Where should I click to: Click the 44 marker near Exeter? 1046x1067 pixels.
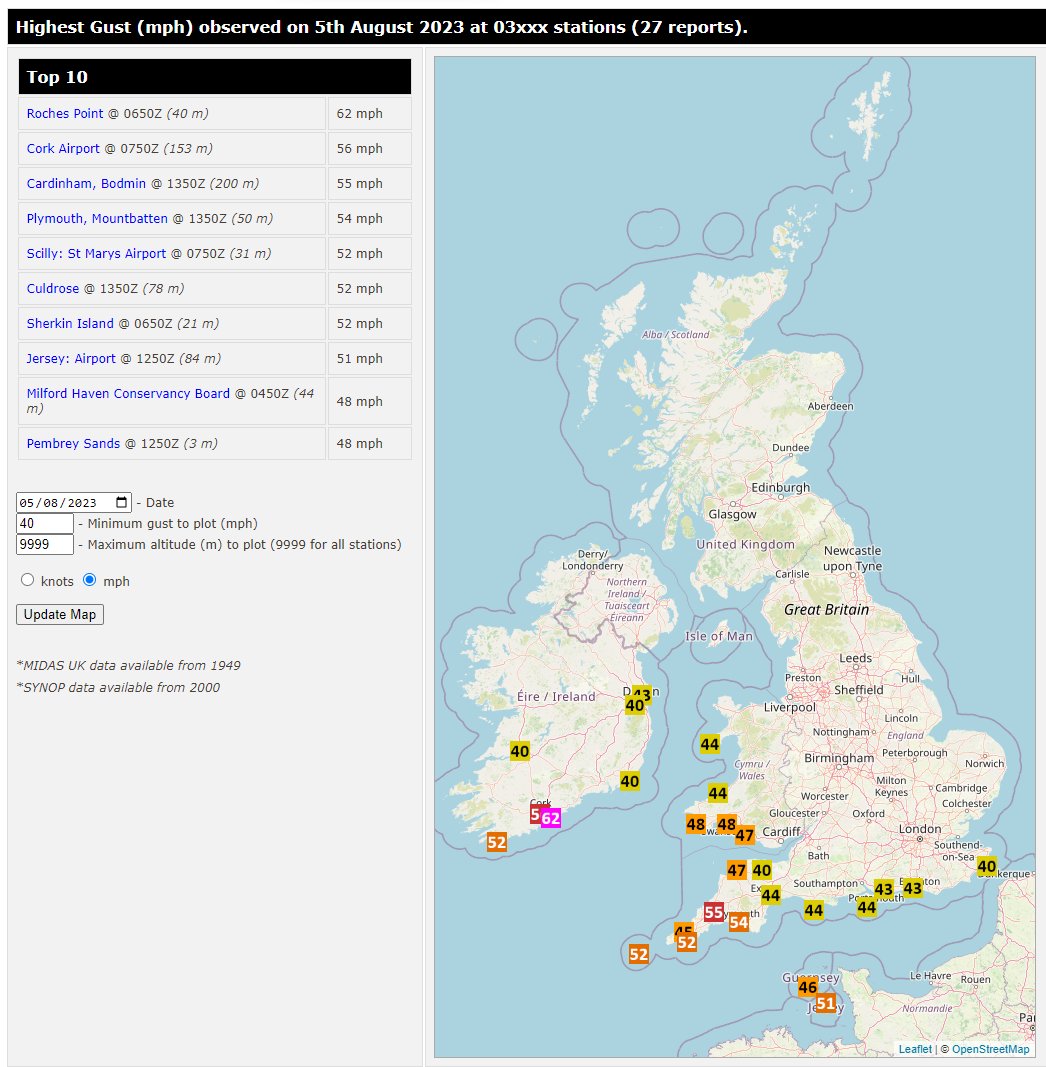[x=770, y=895]
